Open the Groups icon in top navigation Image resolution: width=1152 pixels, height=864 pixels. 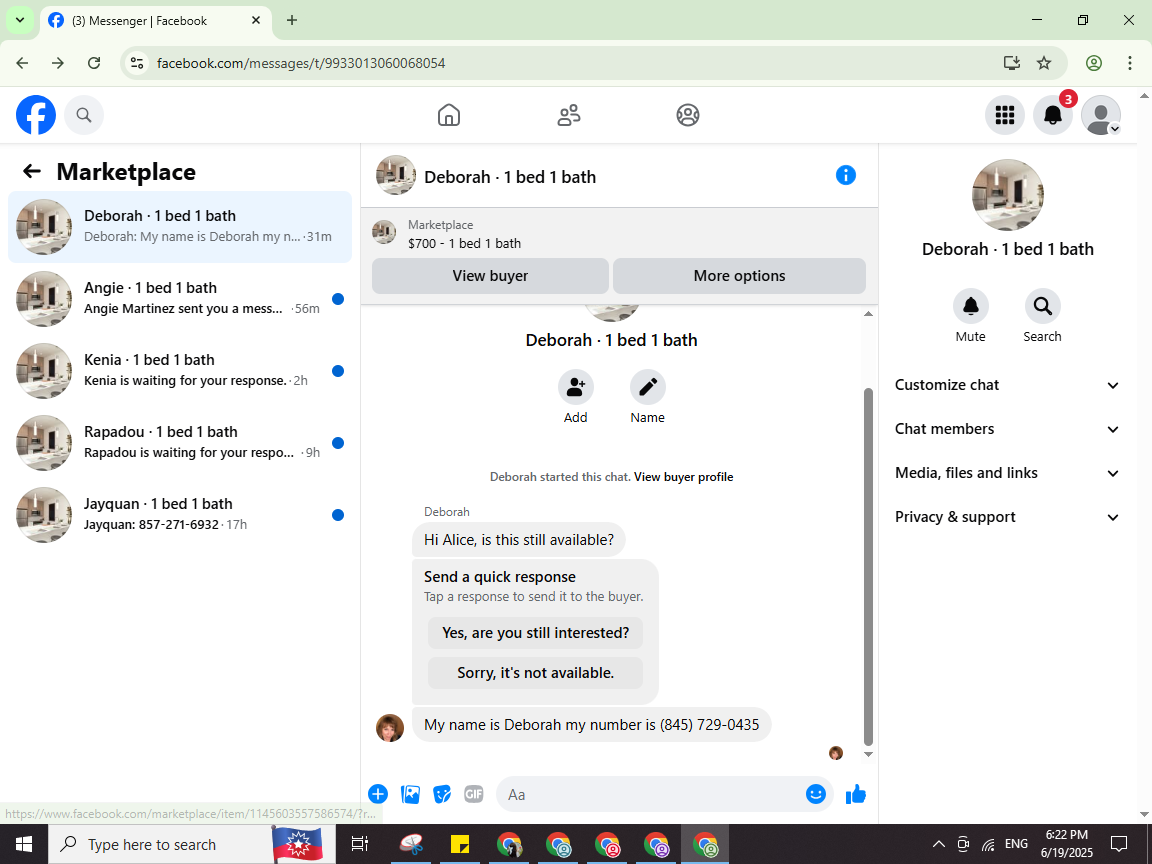tap(688, 115)
